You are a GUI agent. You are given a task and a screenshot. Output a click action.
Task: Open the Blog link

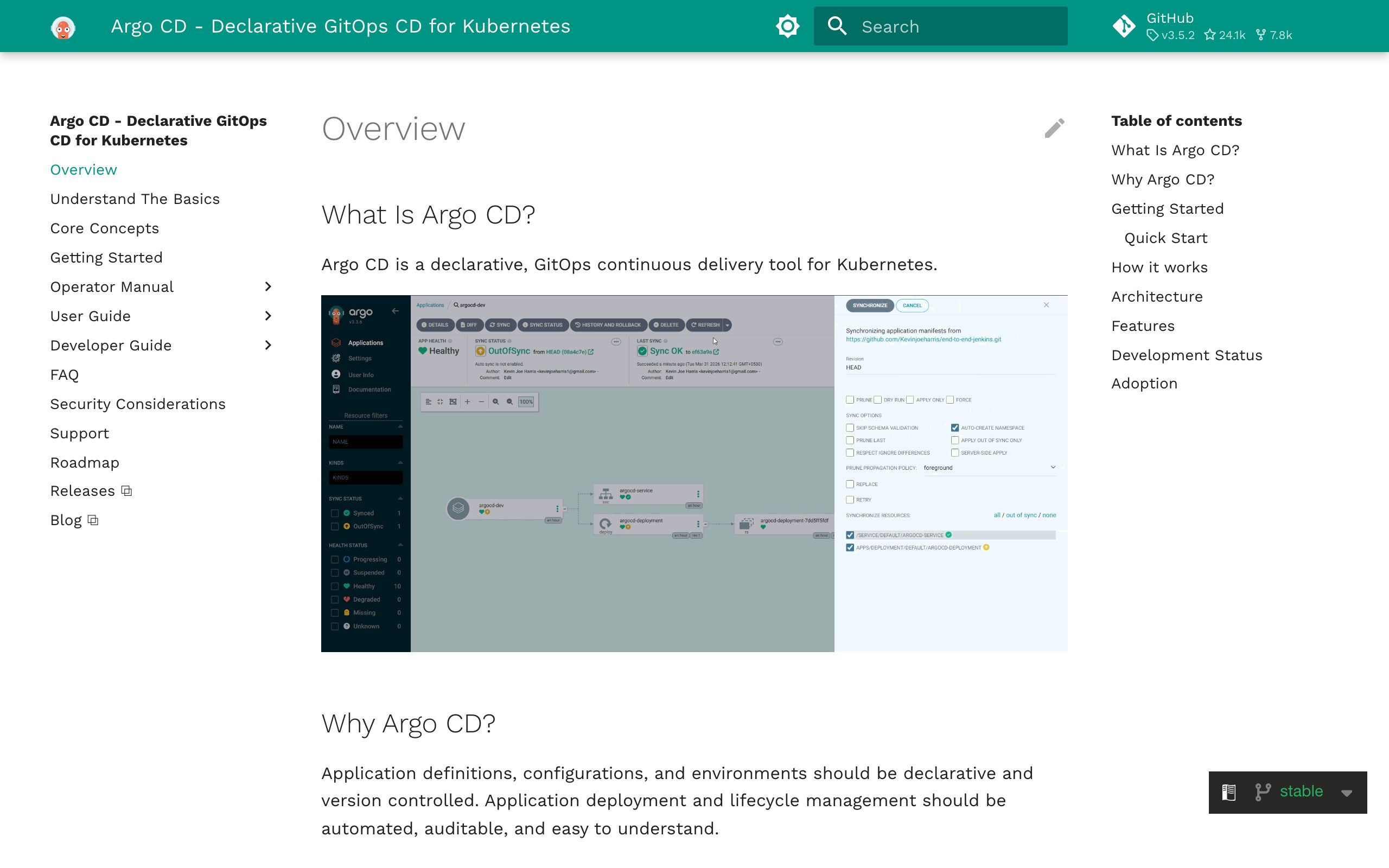[x=66, y=521]
